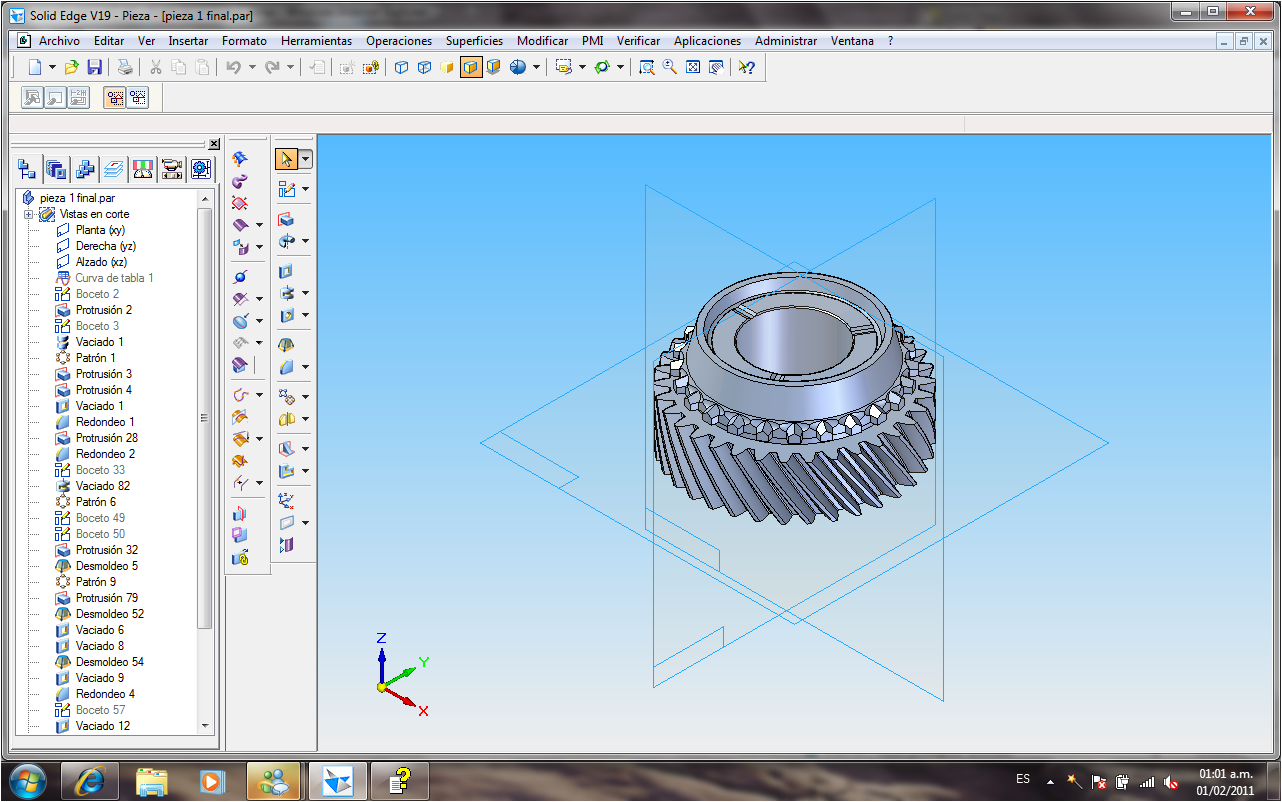Open the Superficies menu

pyautogui.click(x=474, y=41)
